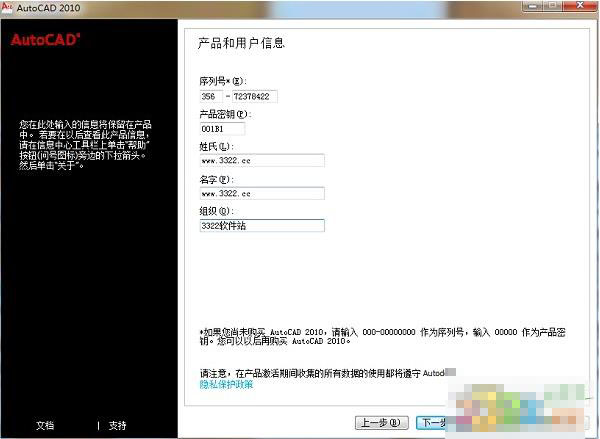Go back with 上一步 button

[382, 423]
